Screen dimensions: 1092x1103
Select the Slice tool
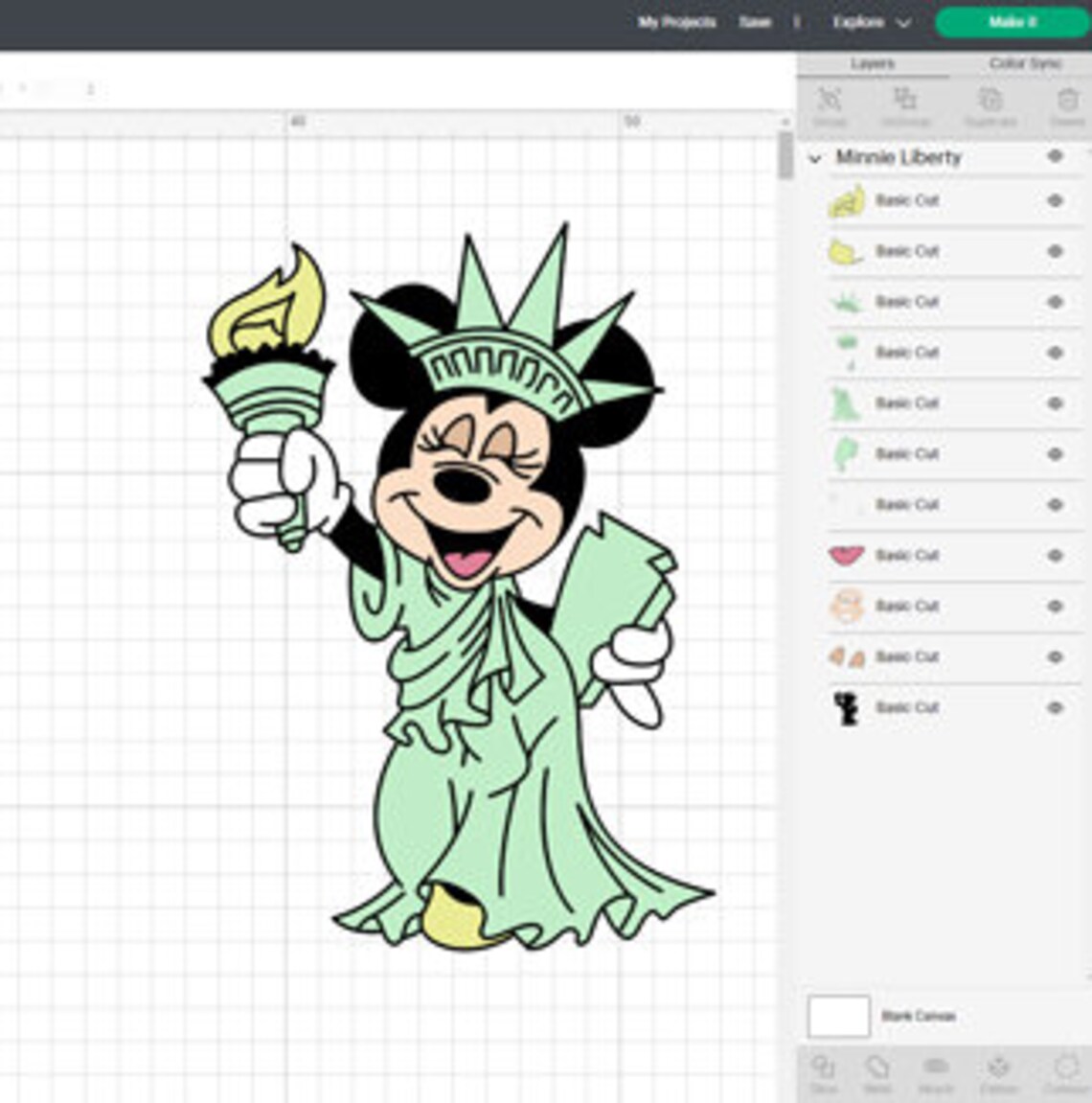point(822,1069)
